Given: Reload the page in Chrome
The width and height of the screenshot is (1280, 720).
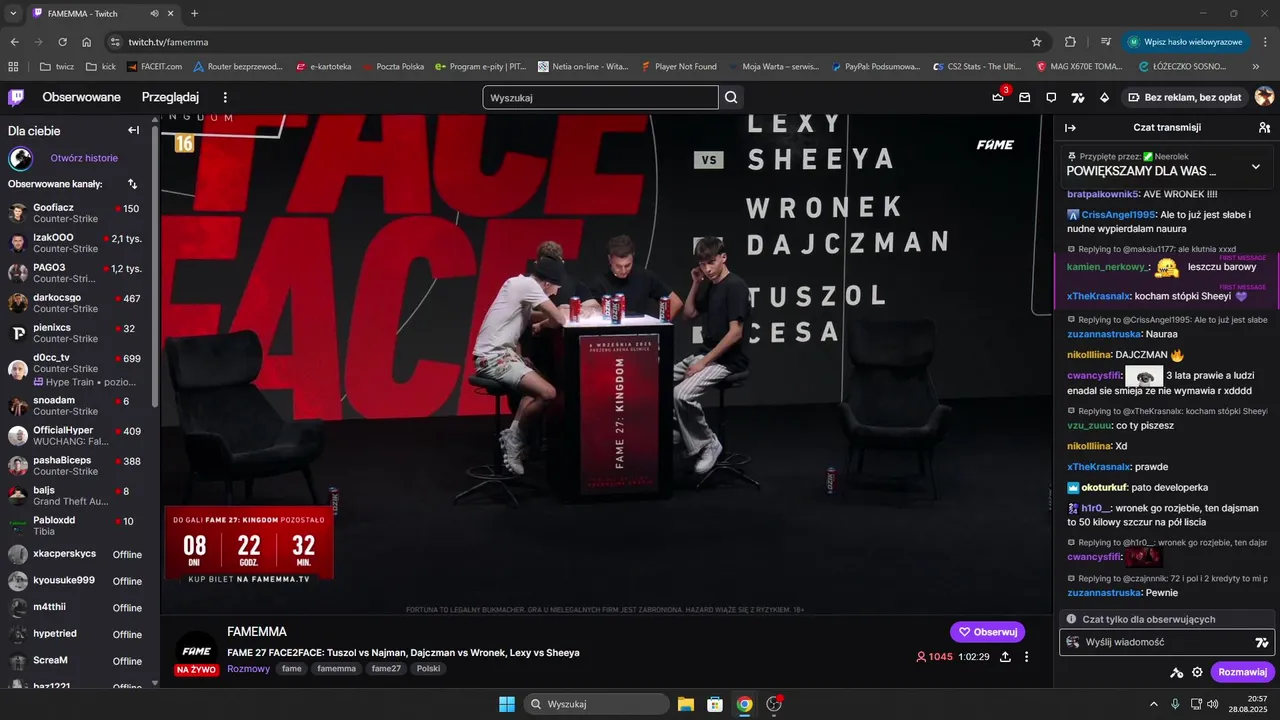Looking at the screenshot, I should click(x=62, y=42).
